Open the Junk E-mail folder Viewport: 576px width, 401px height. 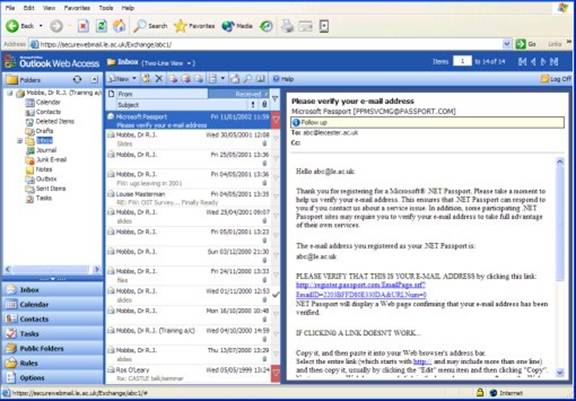point(46,160)
